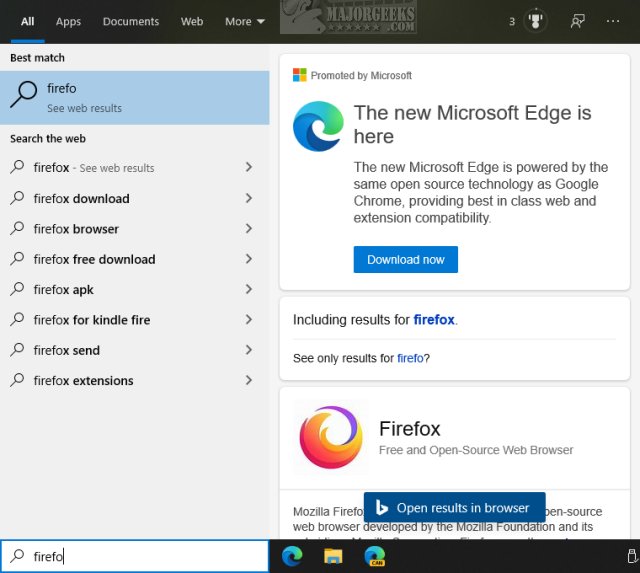Select the firefo best match result
Image resolution: width=640 pixels, height=573 pixels.
pyautogui.click(x=134, y=97)
